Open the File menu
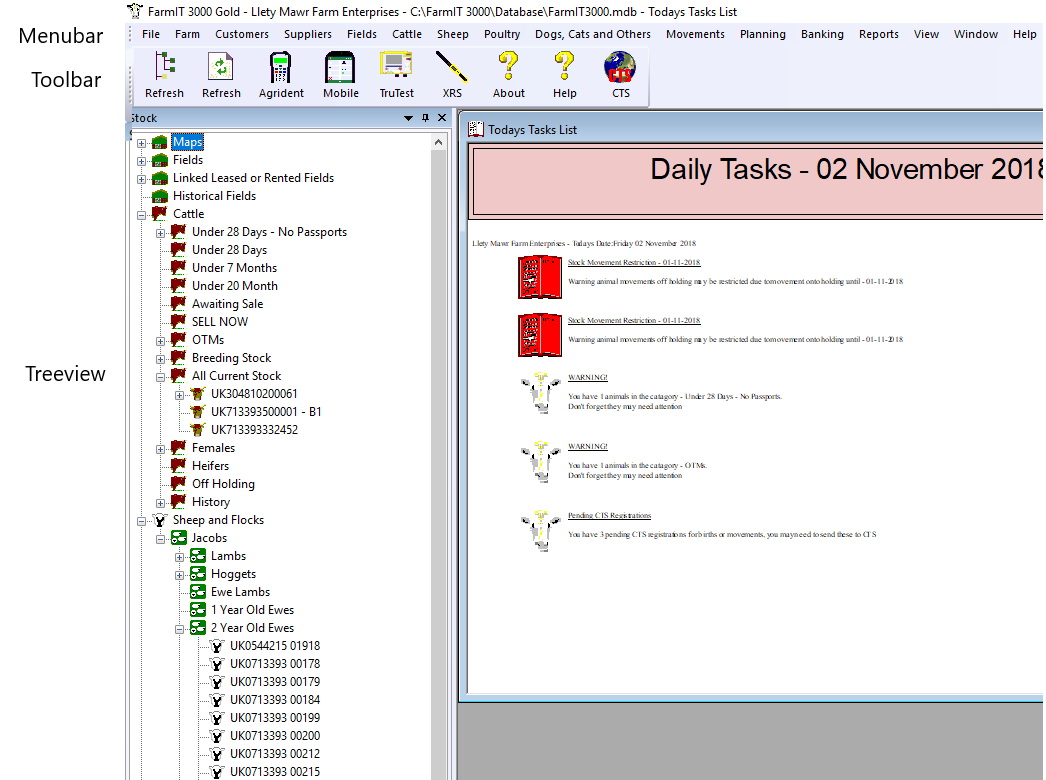The image size is (1046, 780). pos(151,34)
